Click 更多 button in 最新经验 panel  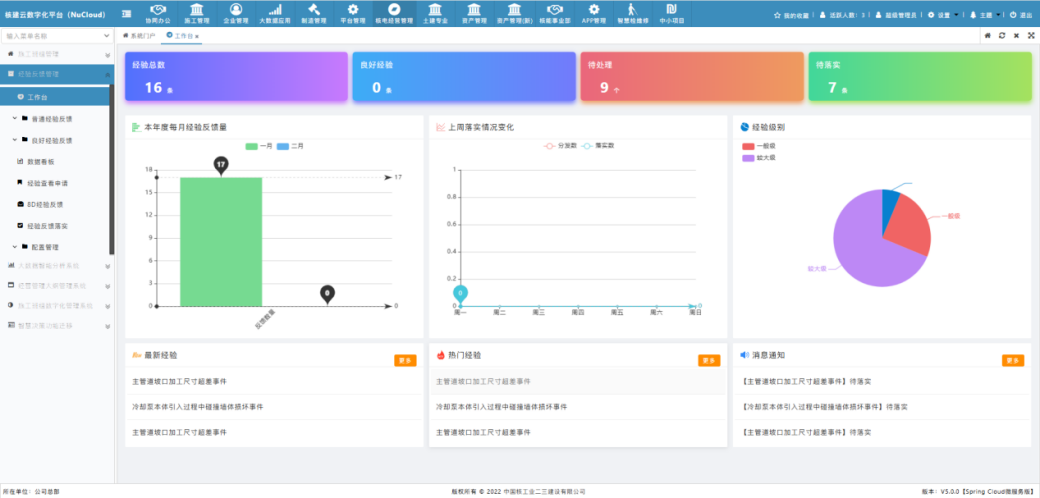(405, 361)
